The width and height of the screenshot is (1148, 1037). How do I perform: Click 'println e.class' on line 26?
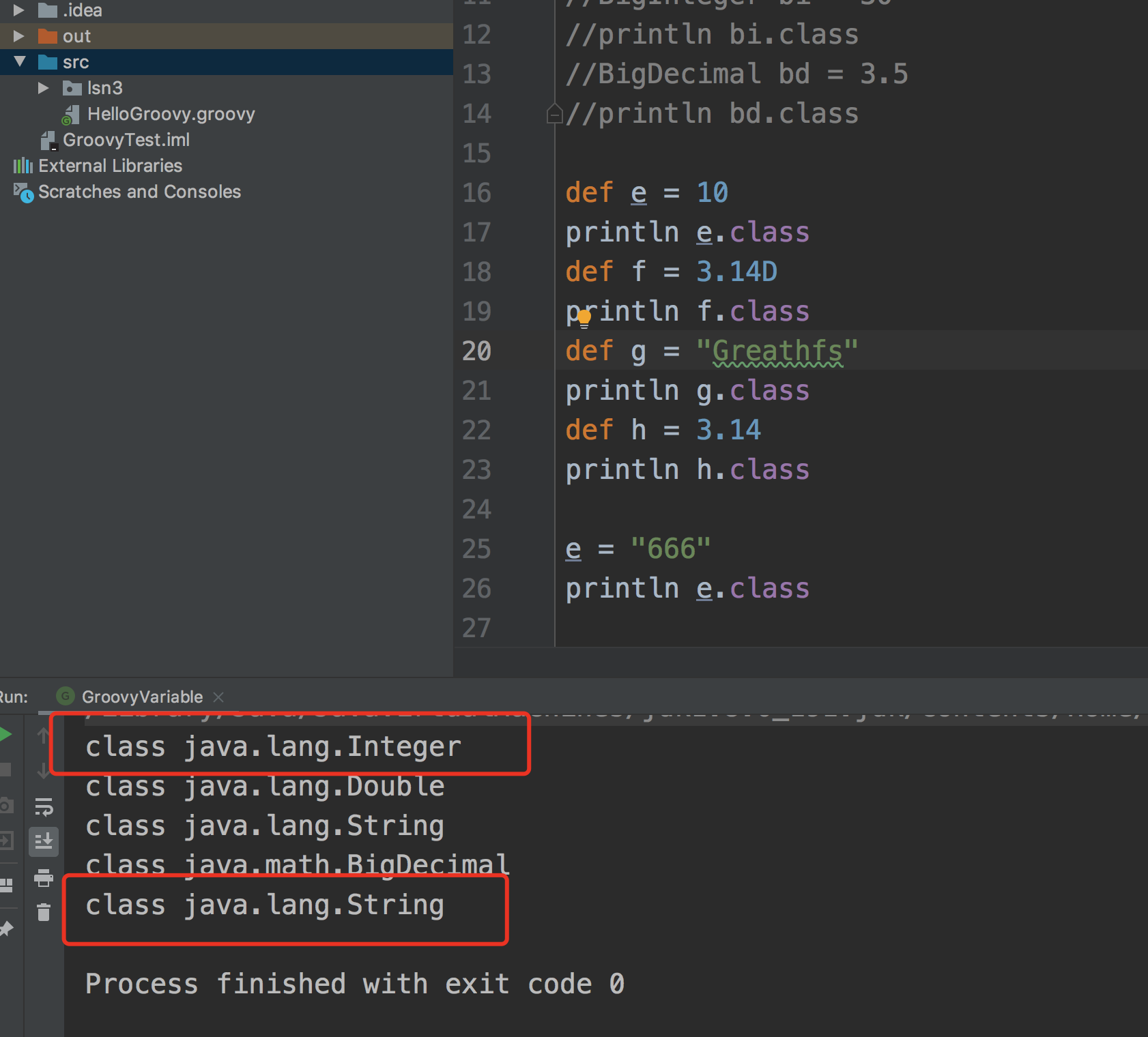click(687, 588)
